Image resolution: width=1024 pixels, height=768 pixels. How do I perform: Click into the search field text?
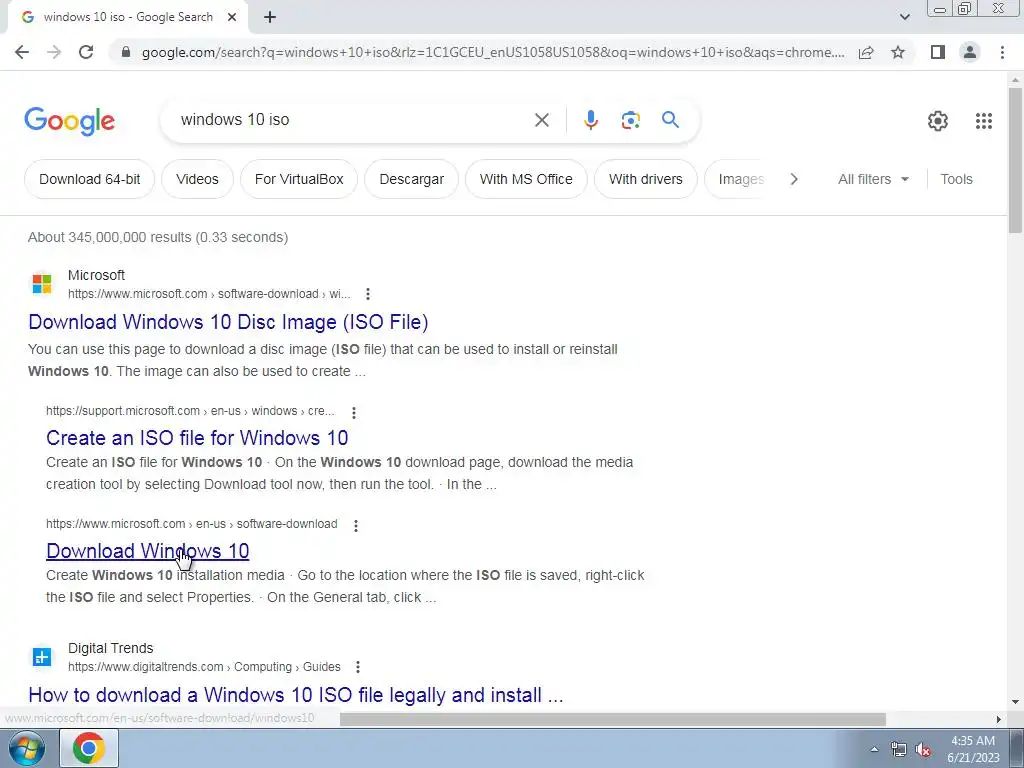[x=234, y=120]
